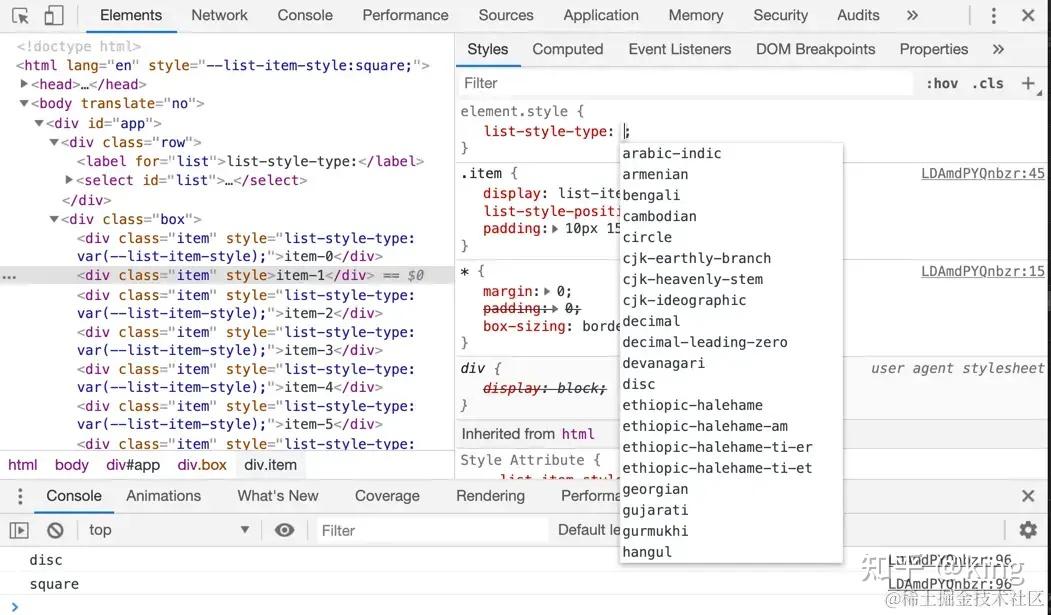Switch to the Network panel
Viewport: 1051px width, 615px height.
[219, 16]
